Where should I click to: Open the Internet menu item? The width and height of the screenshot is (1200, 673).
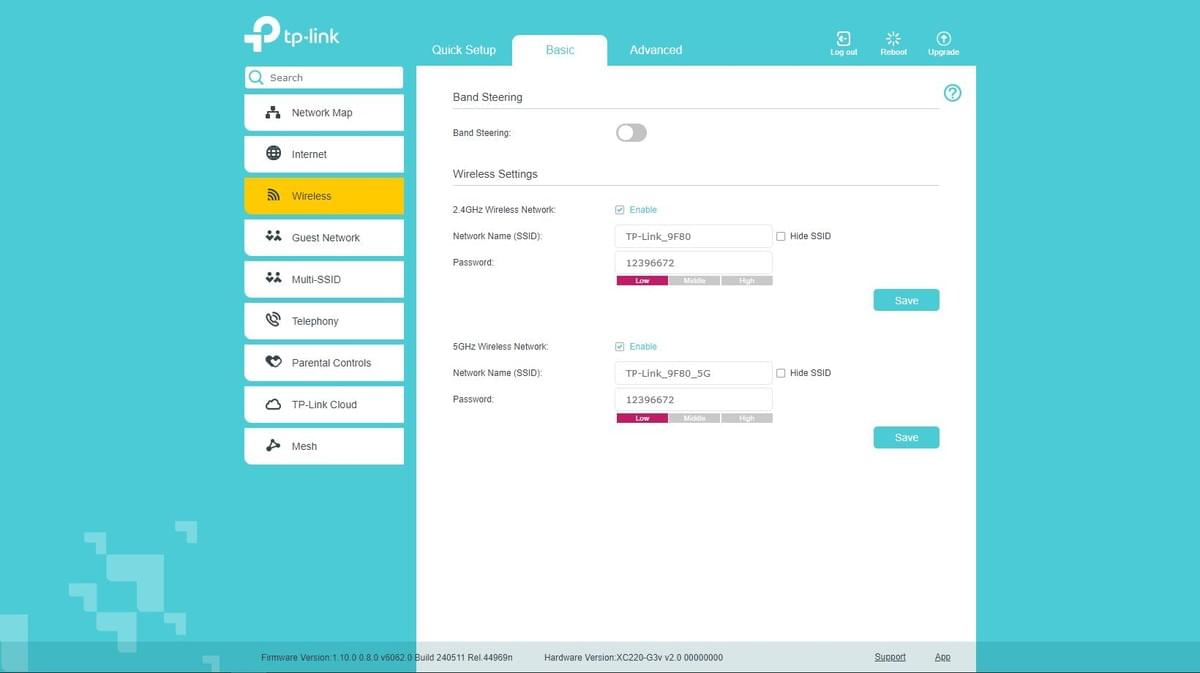pos(324,154)
